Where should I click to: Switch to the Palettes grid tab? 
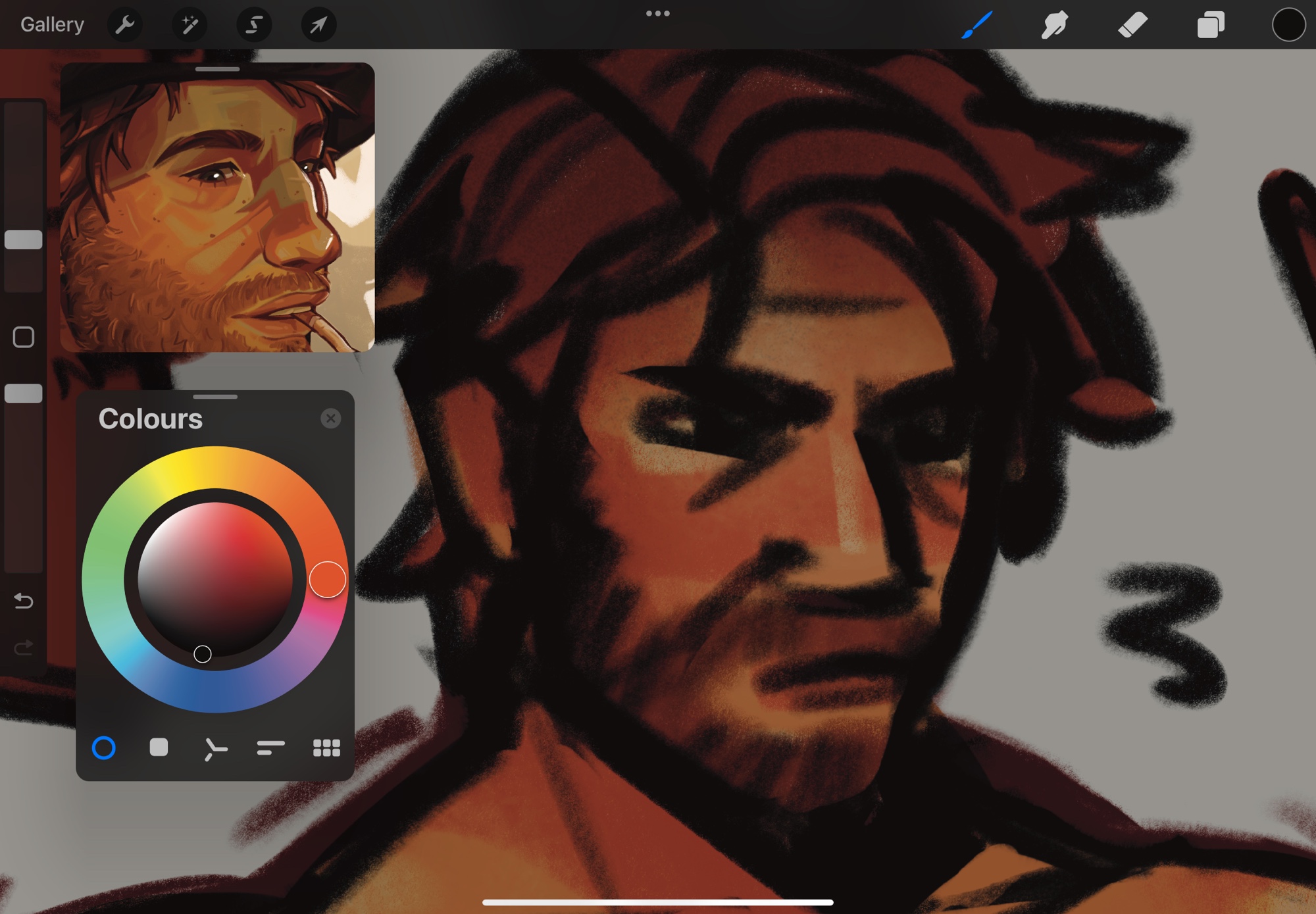326,748
